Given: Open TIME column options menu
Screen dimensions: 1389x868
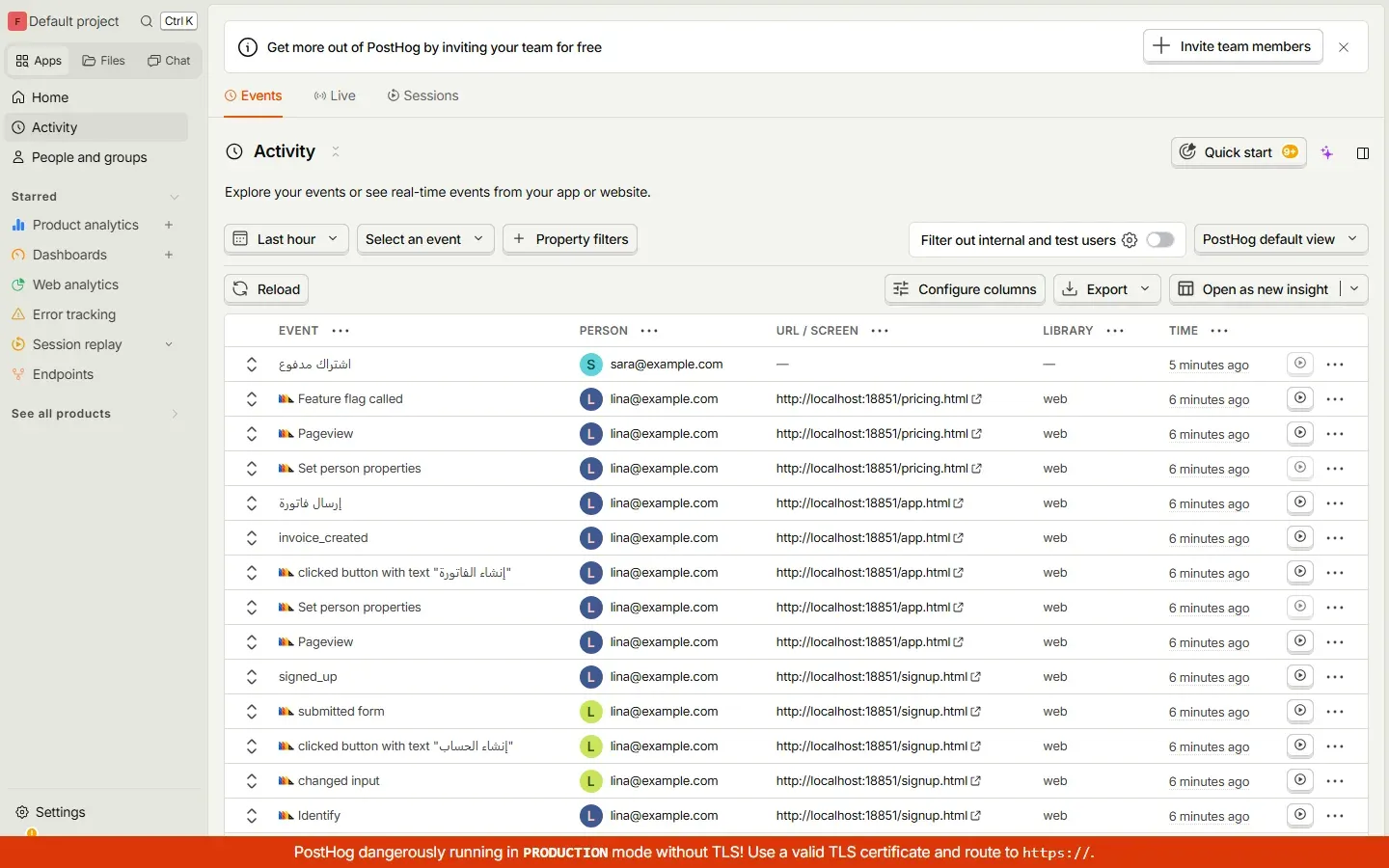Looking at the screenshot, I should (x=1219, y=331).
